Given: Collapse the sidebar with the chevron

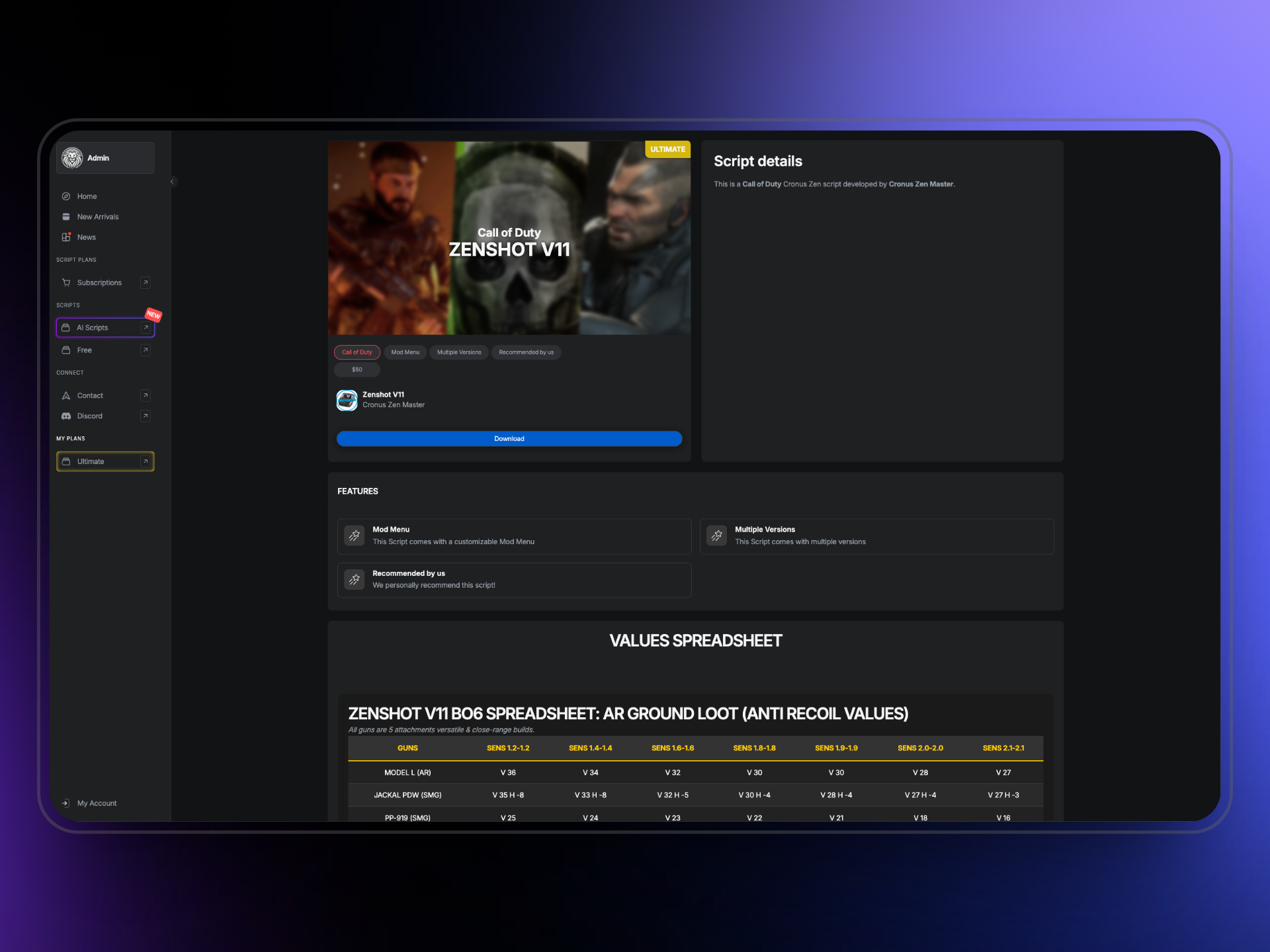Looking at the screenshot, I should coord(172,182).
